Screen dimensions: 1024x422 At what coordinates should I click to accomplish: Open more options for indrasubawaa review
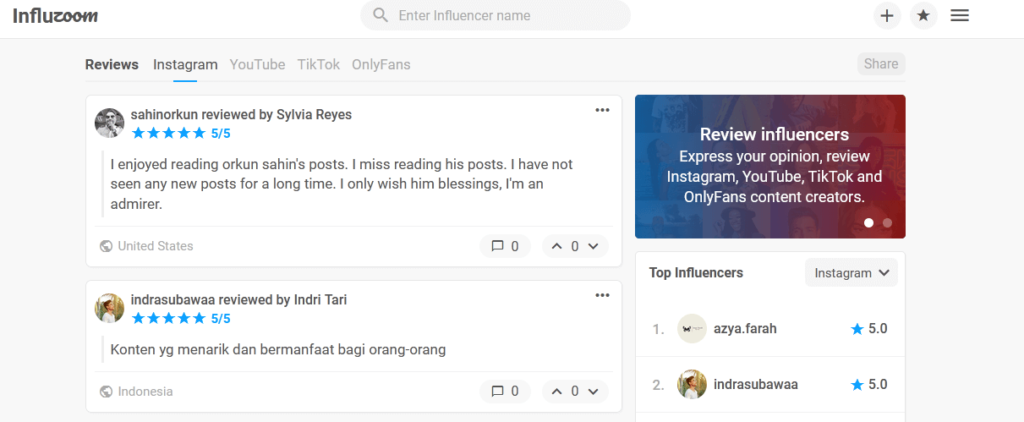pyautogui.click(x=602, y=295)
